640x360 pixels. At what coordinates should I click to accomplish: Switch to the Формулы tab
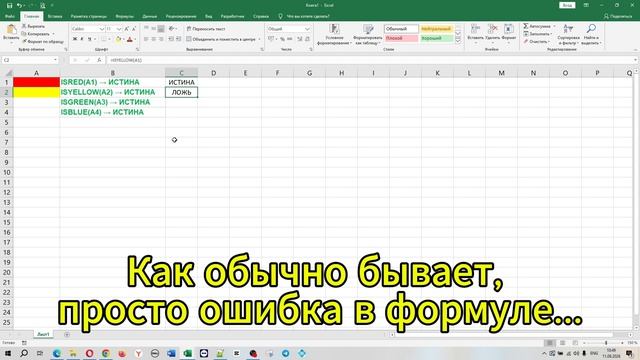coord(124,16)
